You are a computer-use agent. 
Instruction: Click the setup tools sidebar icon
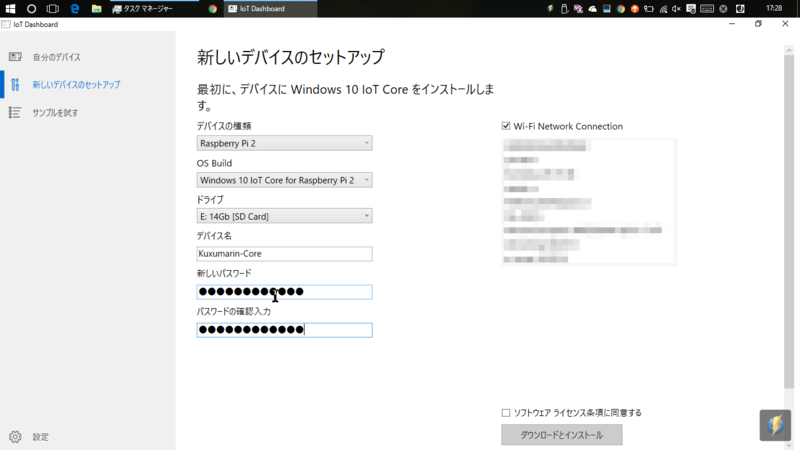pyautogui.click(x=15, y=84)
